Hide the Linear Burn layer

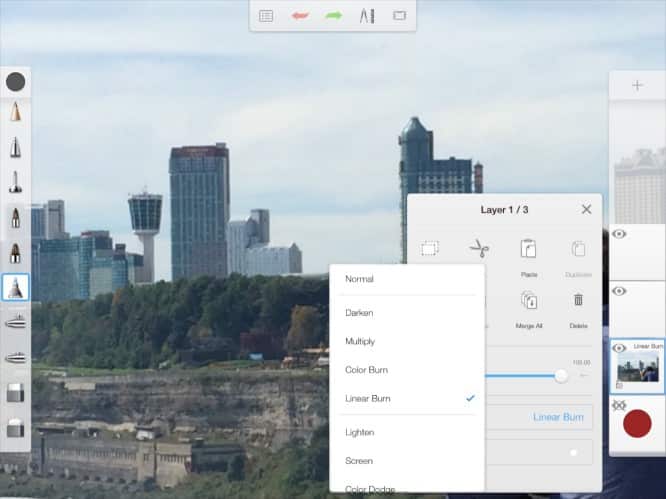tap(619, 348)
